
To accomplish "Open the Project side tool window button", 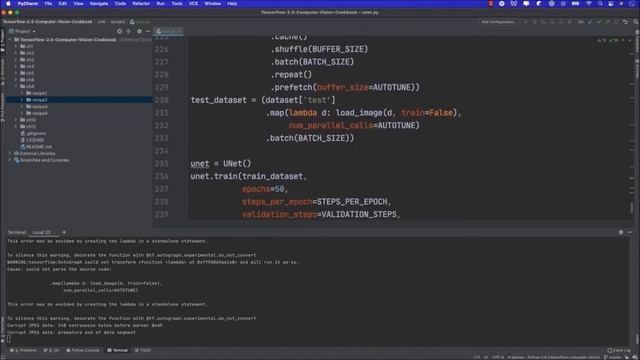I will click(x=2, y=40).
